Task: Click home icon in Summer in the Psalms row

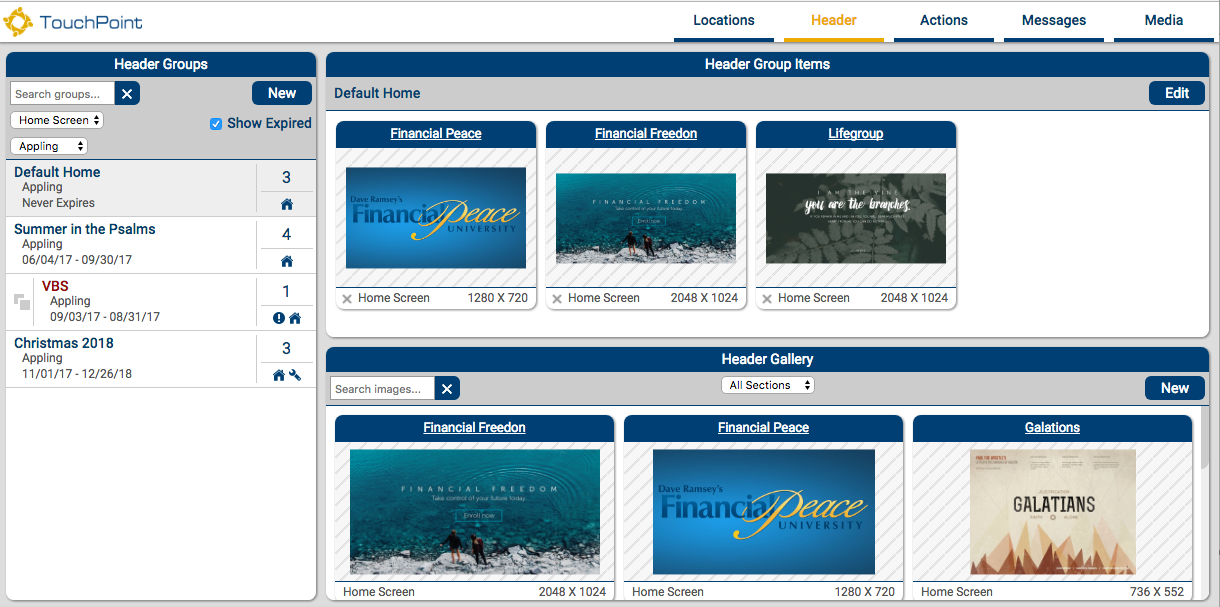Action: 287,261
